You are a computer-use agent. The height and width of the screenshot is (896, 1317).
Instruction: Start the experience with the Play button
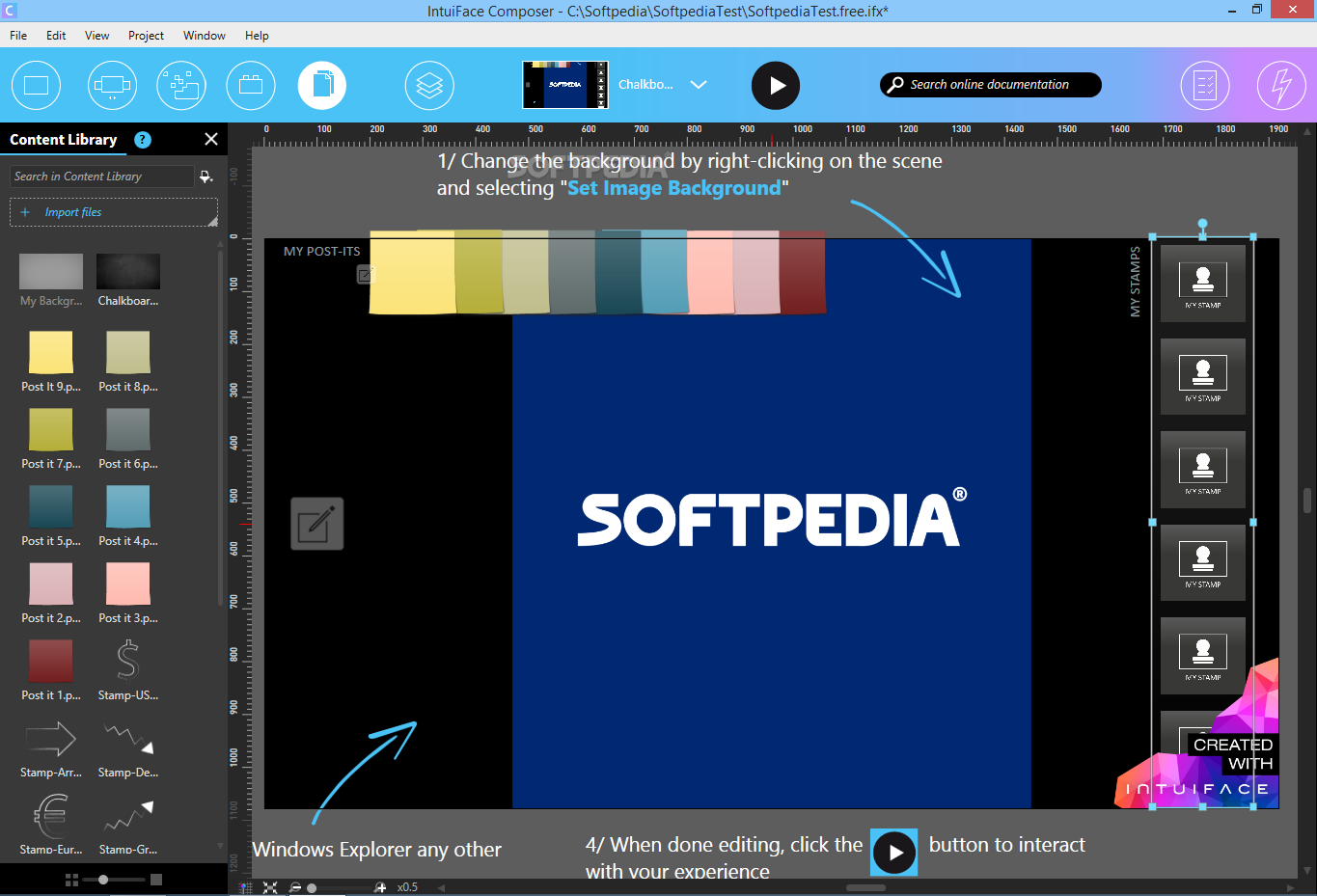pyautogui.click(x=776, y=85)
